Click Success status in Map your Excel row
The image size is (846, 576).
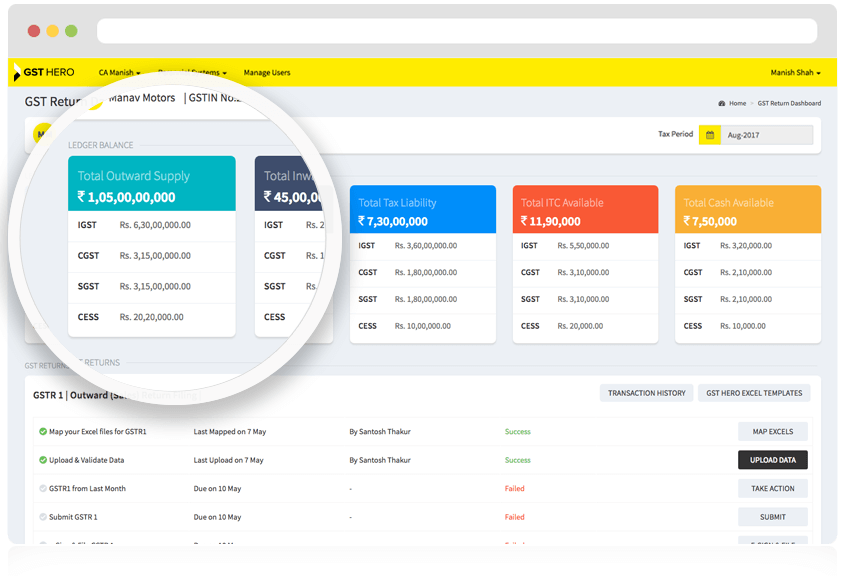click(x=517, y=431)
